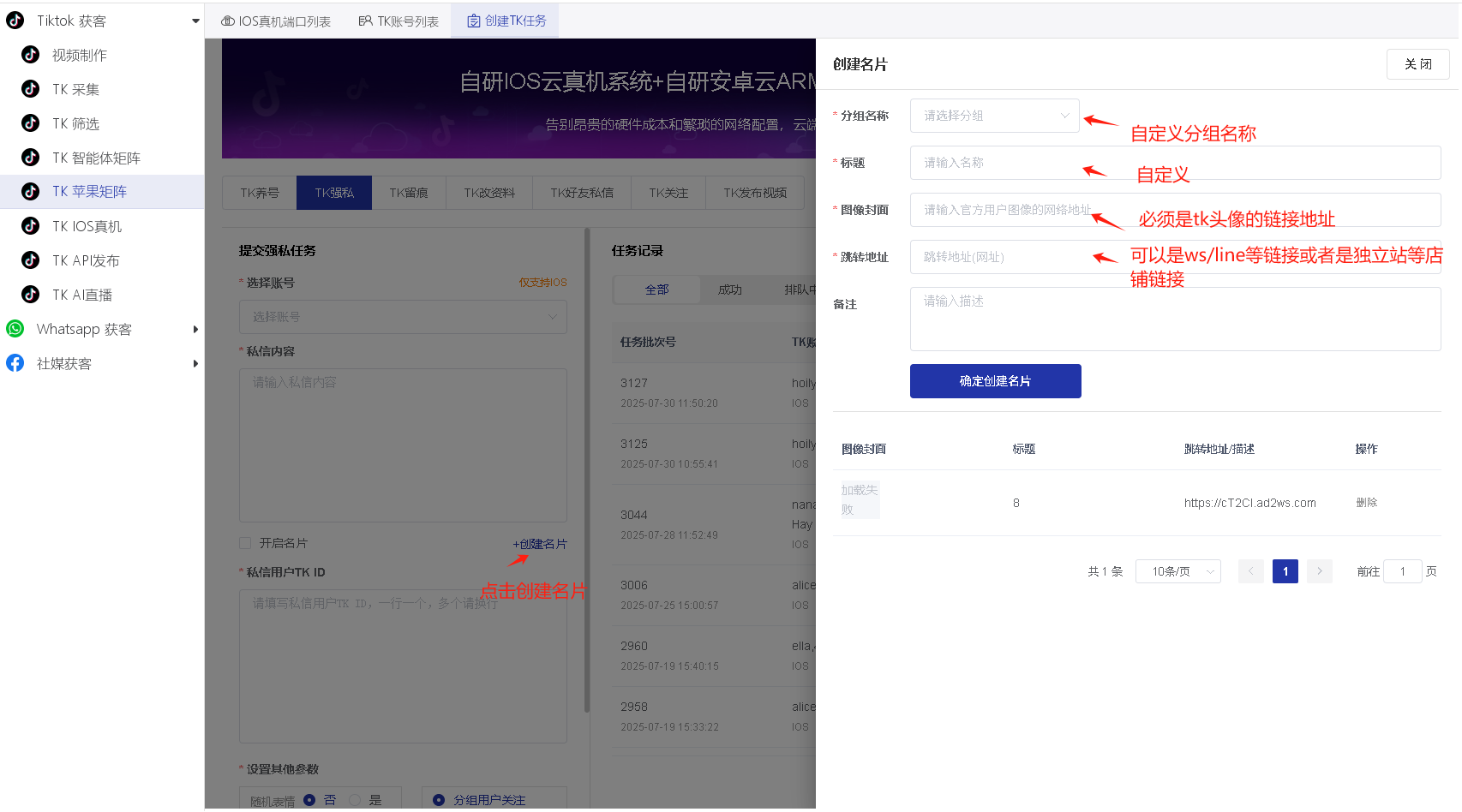Open the 选择账号 dropdown
This screenshot has width=1462, height=812.
[403, 316]
